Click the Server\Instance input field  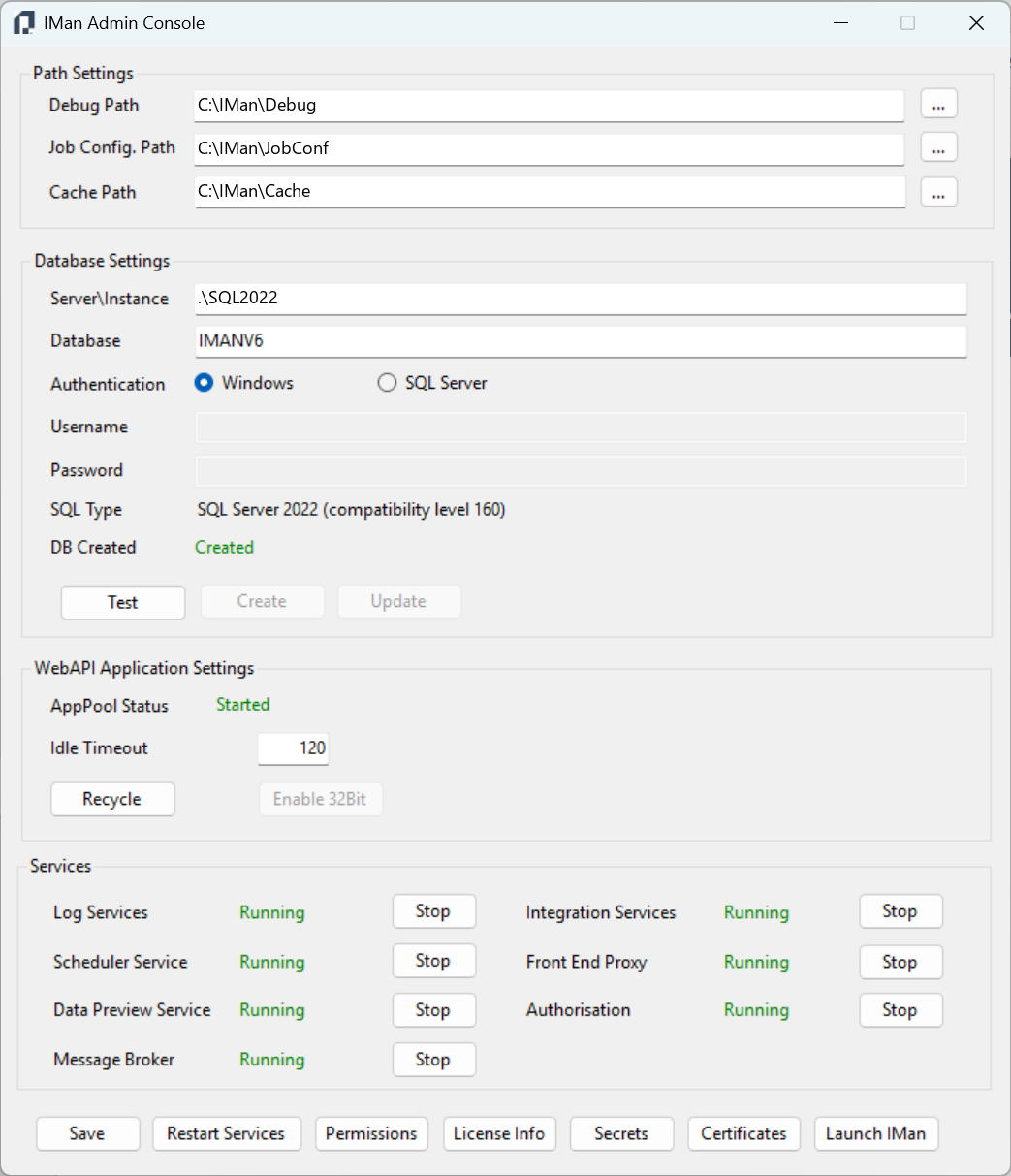click(581, 299)
